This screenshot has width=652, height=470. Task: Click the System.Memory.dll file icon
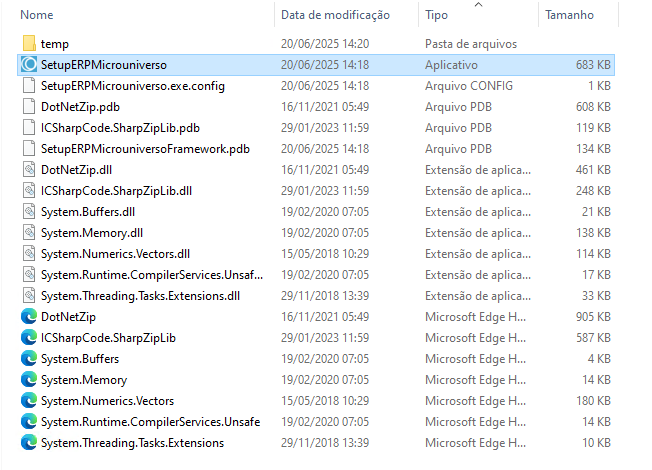(x=29, y=233)
